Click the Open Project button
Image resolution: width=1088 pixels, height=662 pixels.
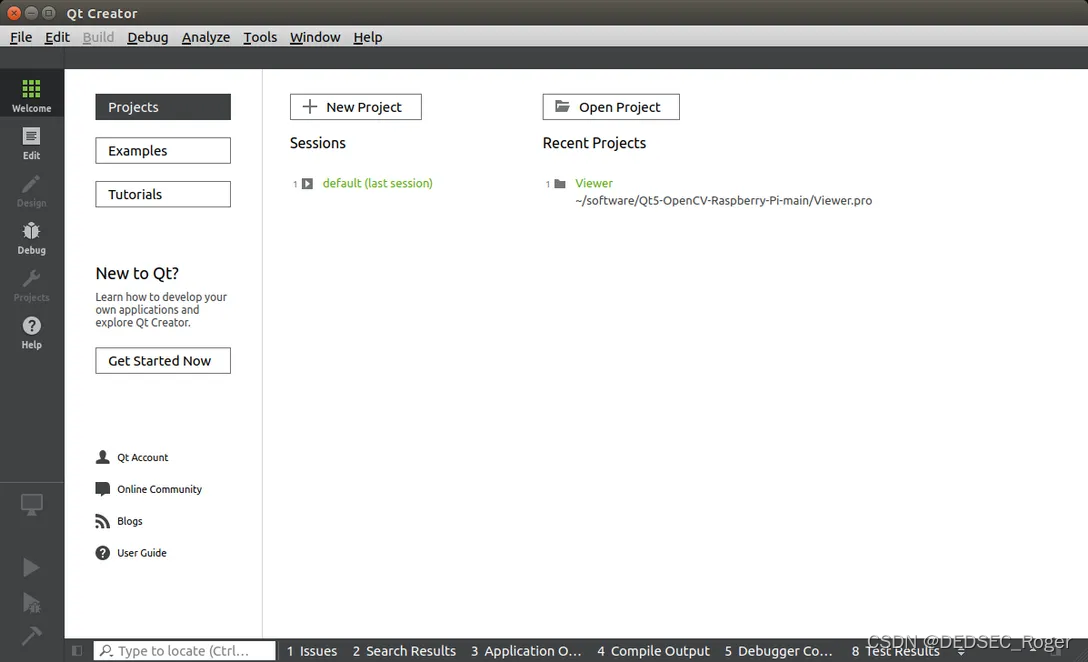[x=611, y=107]
